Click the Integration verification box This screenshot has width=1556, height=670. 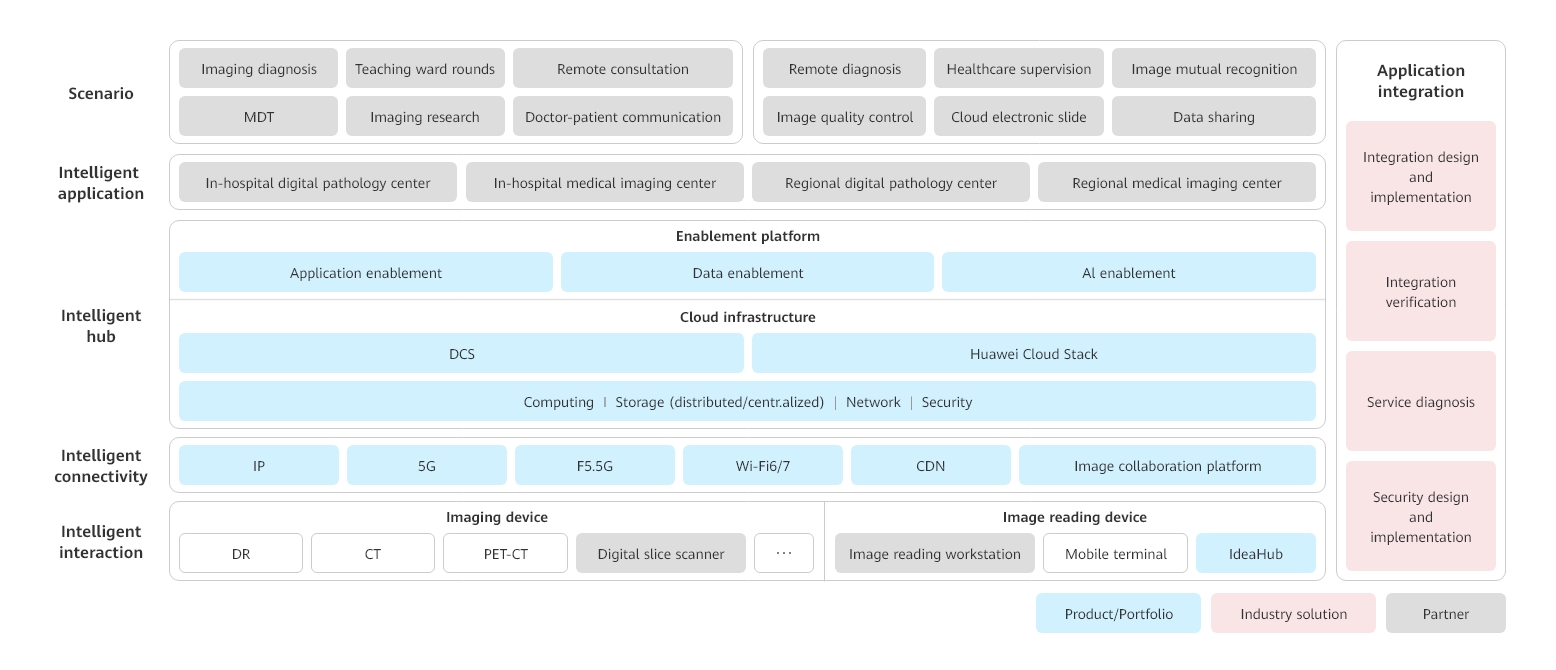click(1421, 291)
